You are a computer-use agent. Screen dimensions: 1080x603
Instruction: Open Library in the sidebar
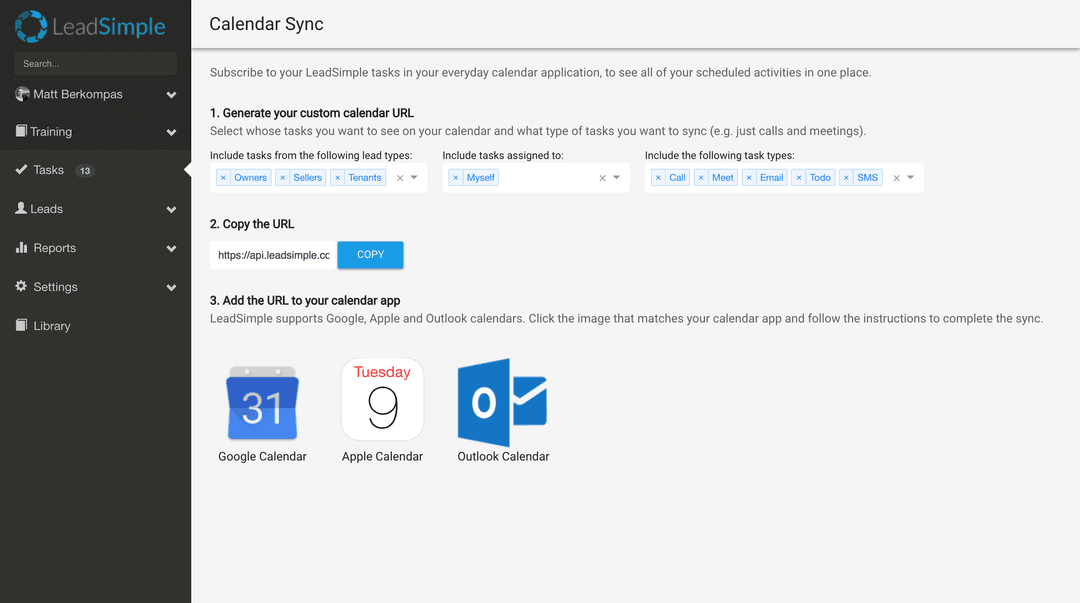point(51,326)
